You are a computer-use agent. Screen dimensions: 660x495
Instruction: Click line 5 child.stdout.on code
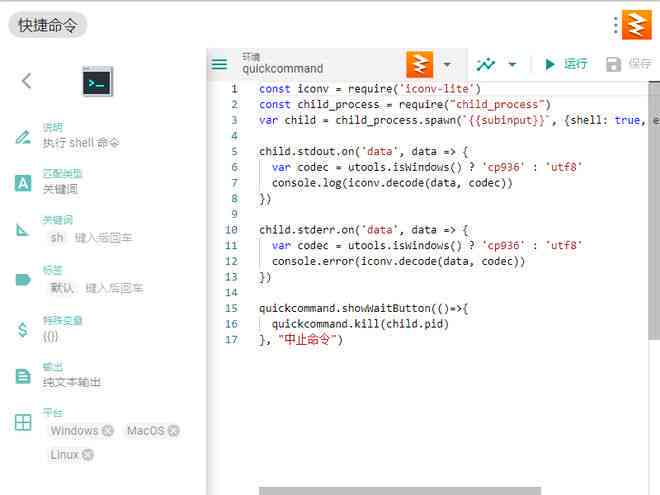click(x=364, y=152)
